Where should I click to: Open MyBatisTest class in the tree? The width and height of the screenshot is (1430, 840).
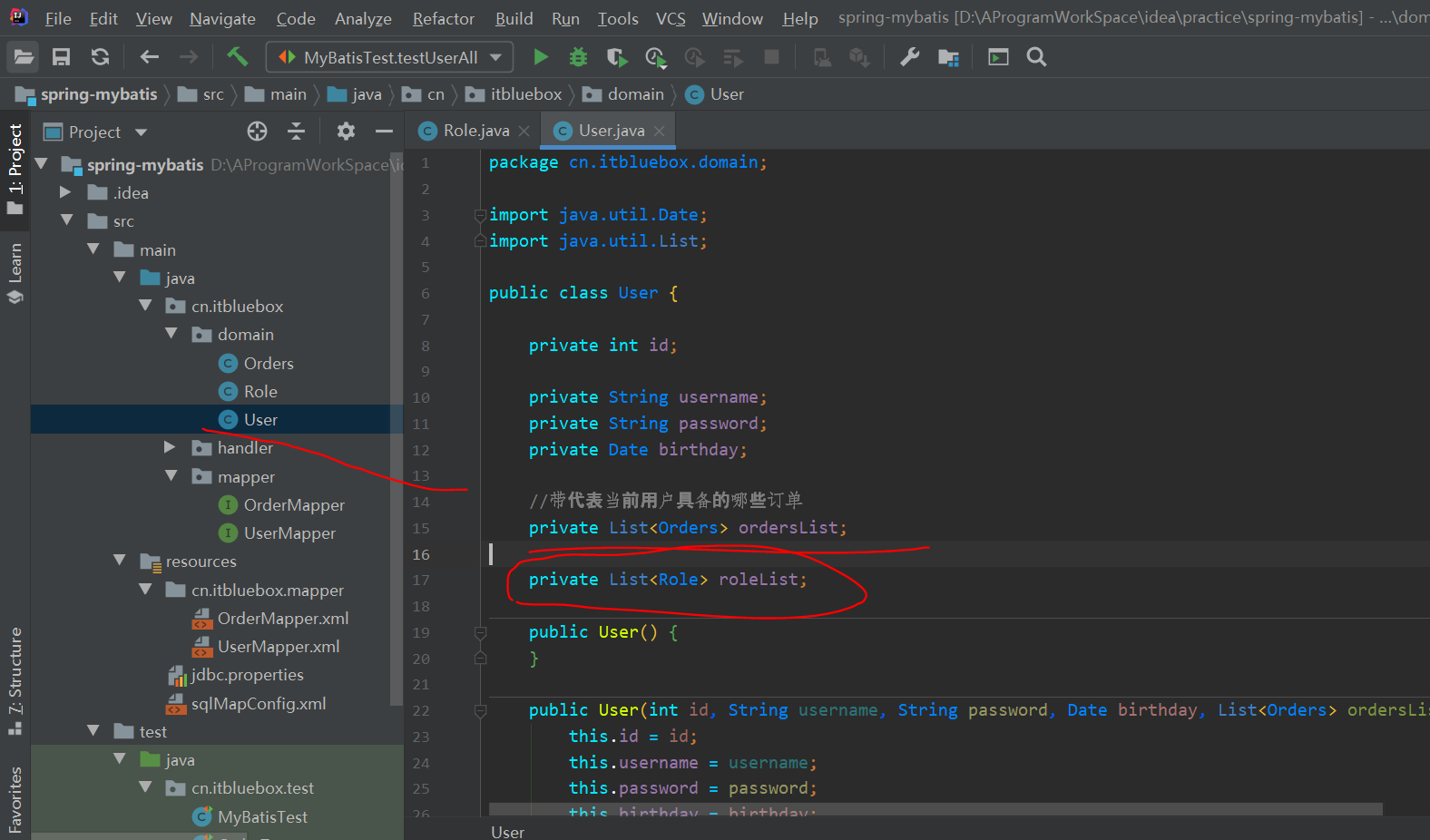click(251, 816)
